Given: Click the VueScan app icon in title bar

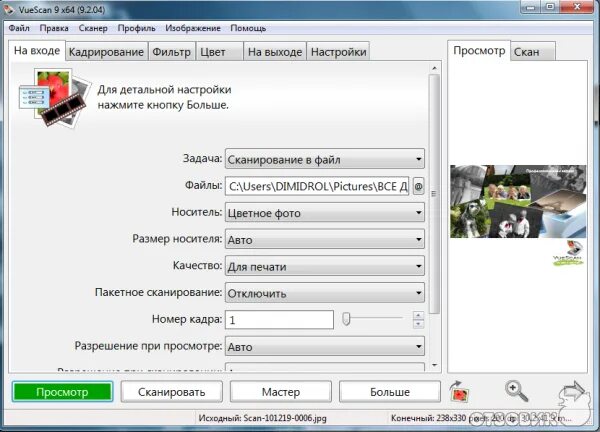Looking at the screenshot, I should point(9,9).
